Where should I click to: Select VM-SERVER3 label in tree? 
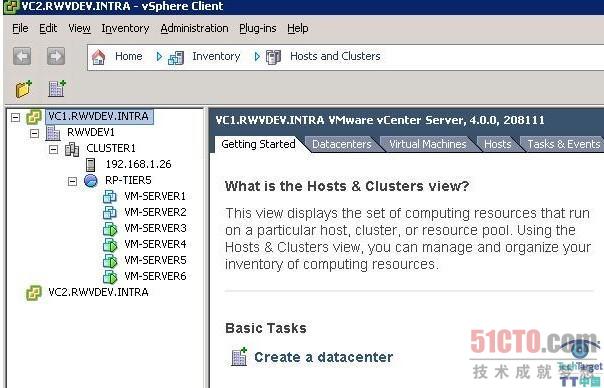tap(155, 228)
